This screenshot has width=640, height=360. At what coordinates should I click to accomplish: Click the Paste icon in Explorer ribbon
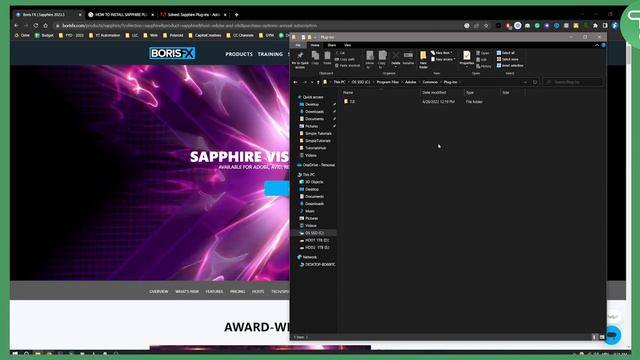click(327, 58)
